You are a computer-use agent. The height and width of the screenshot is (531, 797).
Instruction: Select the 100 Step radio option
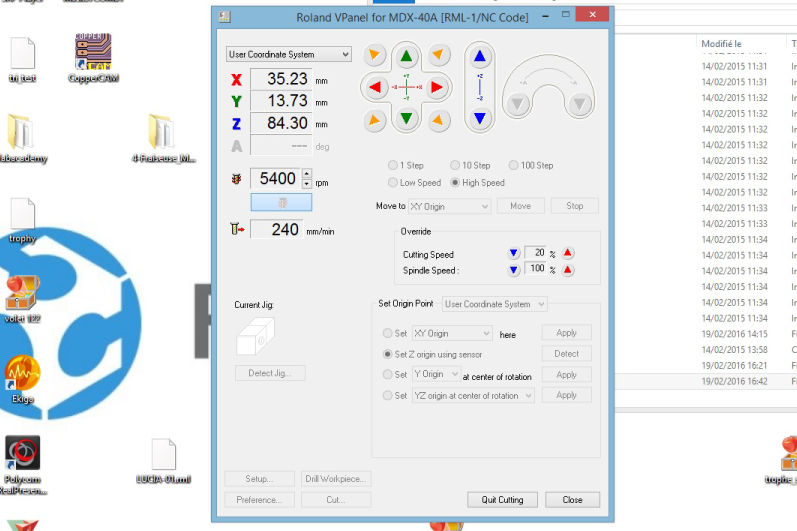point(513,165)
